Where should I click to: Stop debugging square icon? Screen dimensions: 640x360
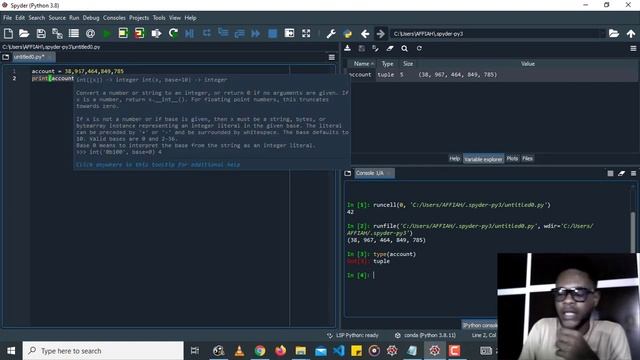(x=272, y=33)
